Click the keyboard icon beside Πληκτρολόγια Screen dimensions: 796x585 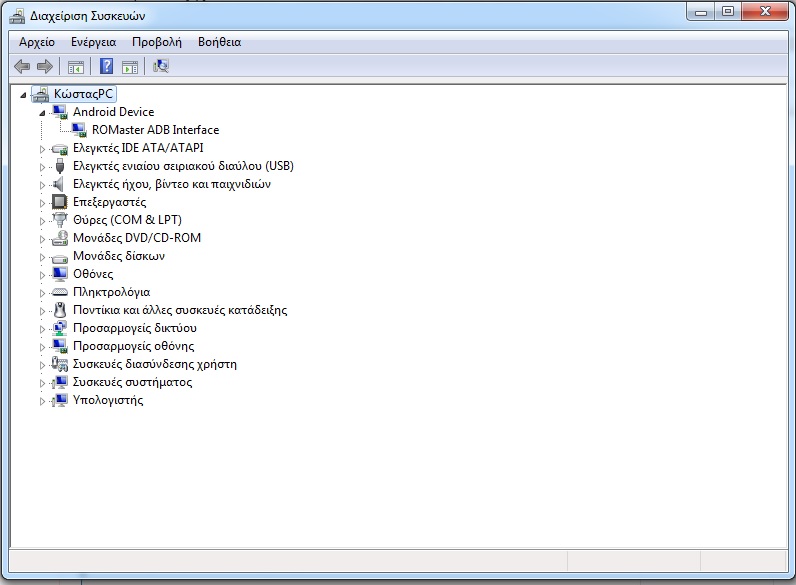click(x=59, y=292)
